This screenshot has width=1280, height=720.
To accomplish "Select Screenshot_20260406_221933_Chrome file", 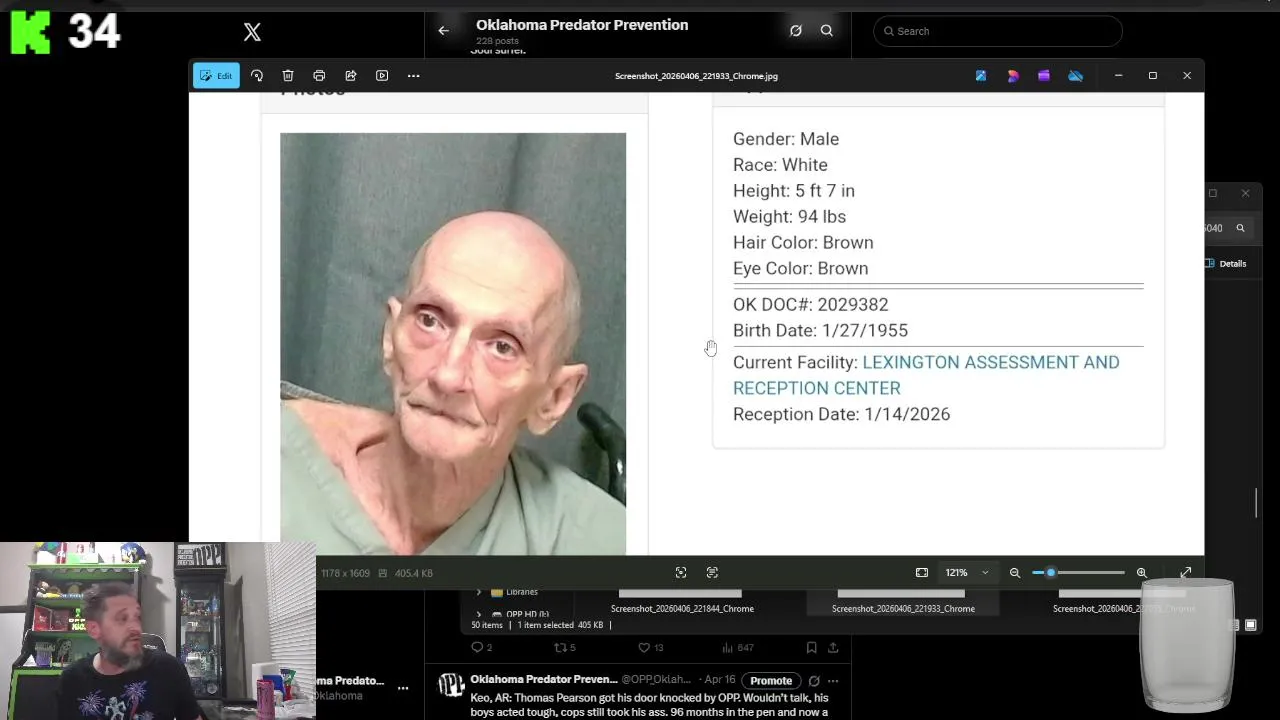I will 903,608.
